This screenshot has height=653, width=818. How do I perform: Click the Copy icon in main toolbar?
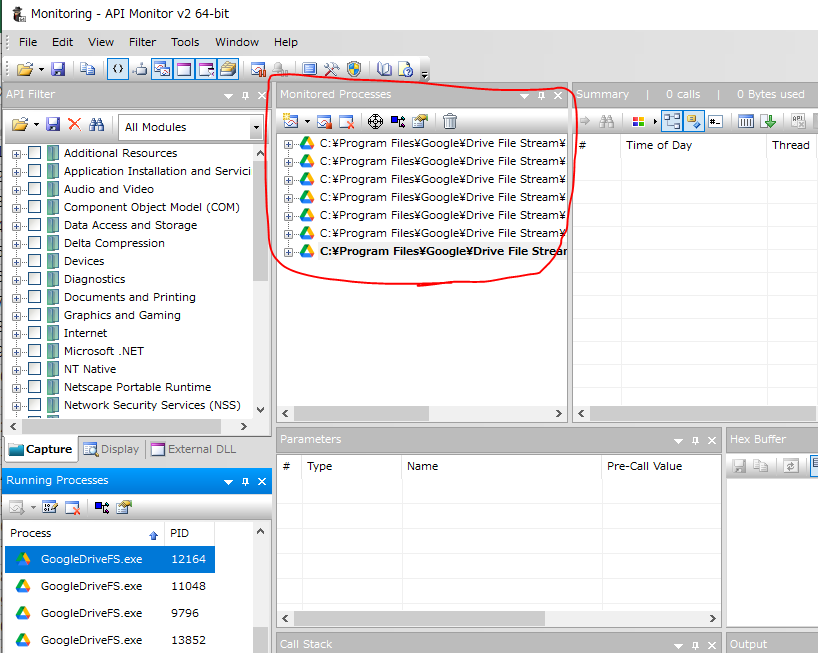point(87,69)
